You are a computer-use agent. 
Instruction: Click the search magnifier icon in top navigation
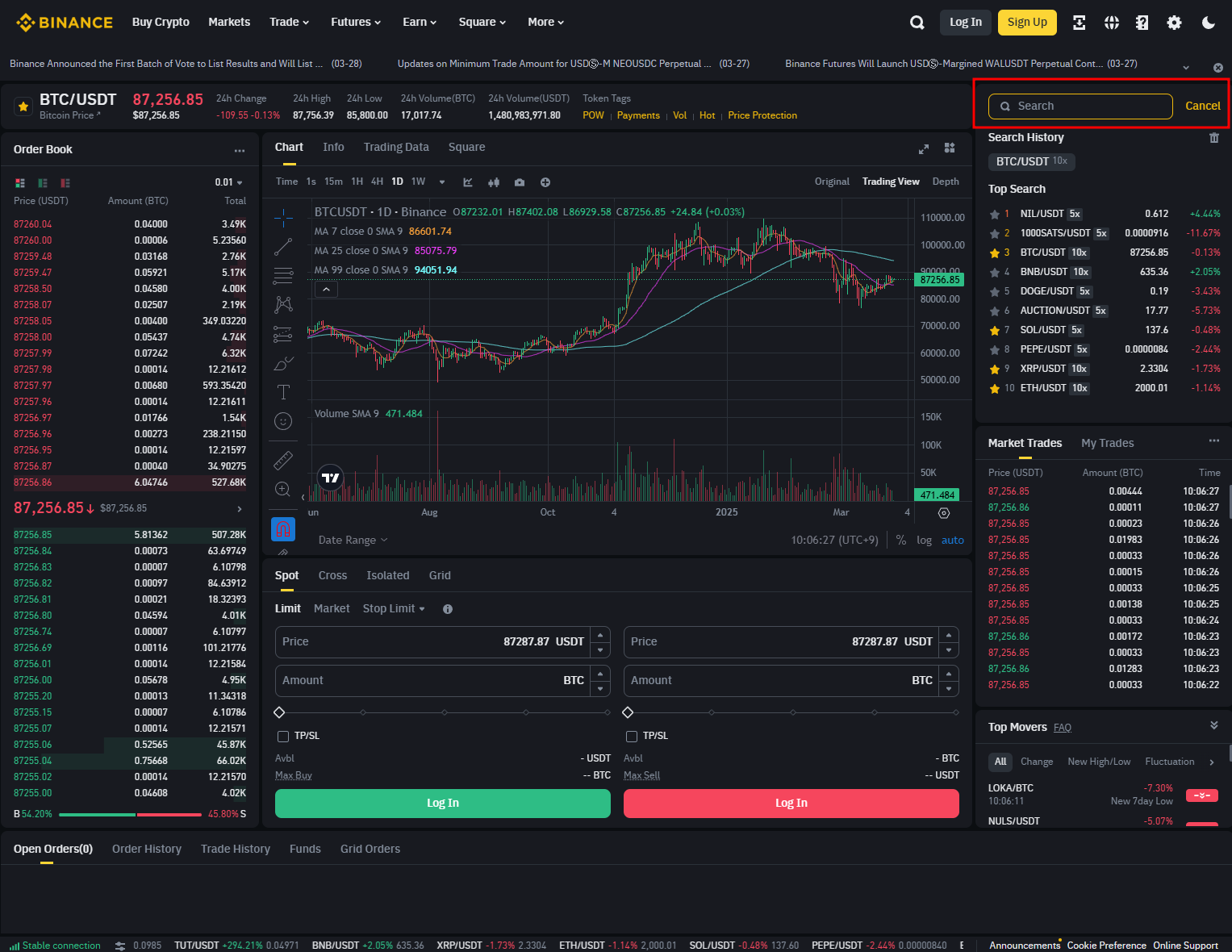coord(917,23)
